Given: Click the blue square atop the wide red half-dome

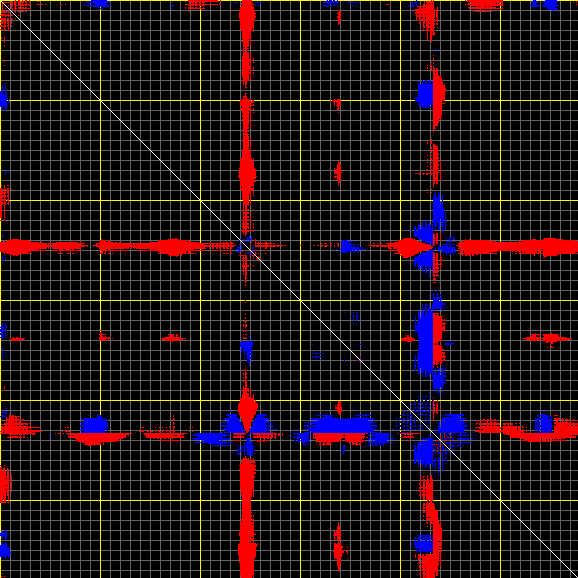Looking at the screenshot, I should tap(94, 425).
